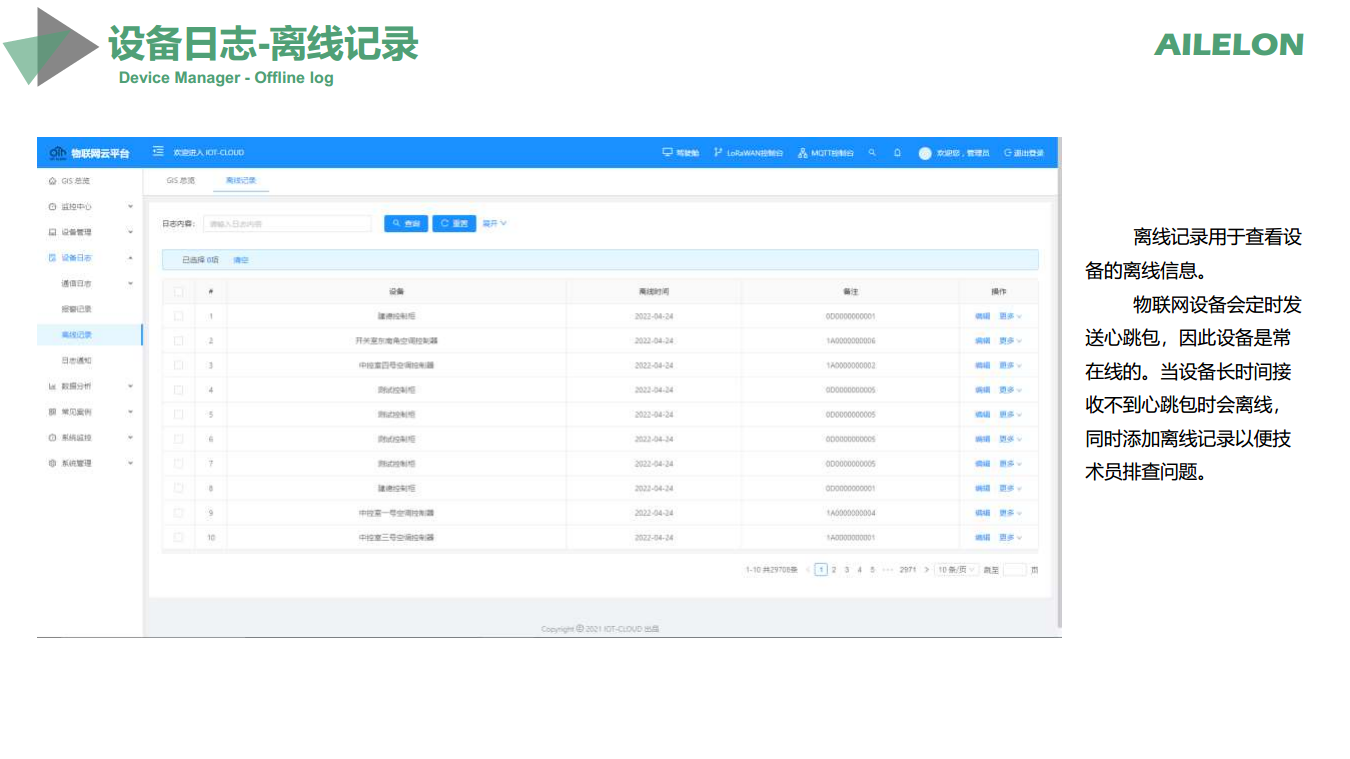Screen dimensions: 1350x759
Task: Check the checkbox for row 8
Action: [179, 488]
